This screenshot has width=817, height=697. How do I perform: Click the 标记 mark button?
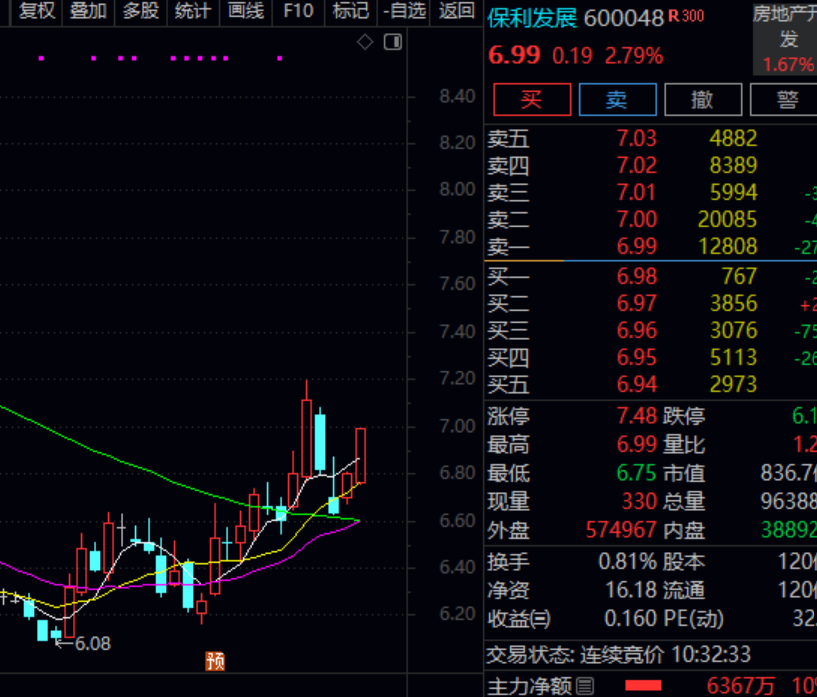[351, 11]
